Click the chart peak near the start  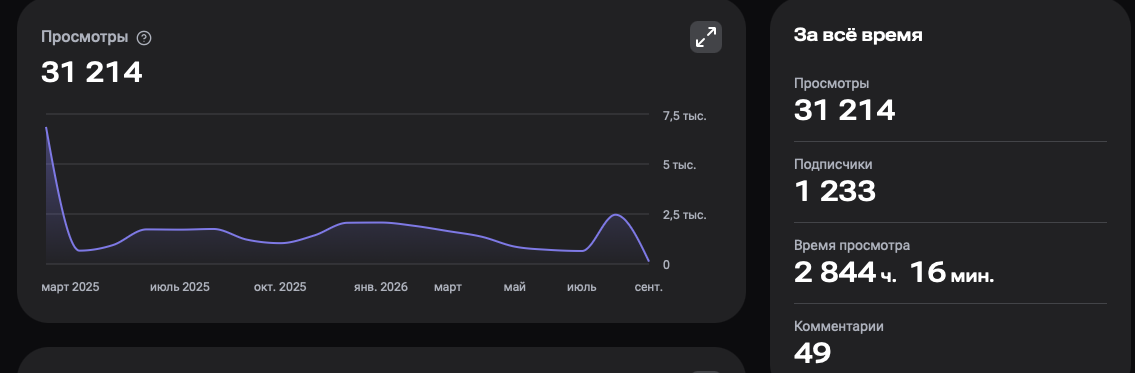click(x=47, y=129)
